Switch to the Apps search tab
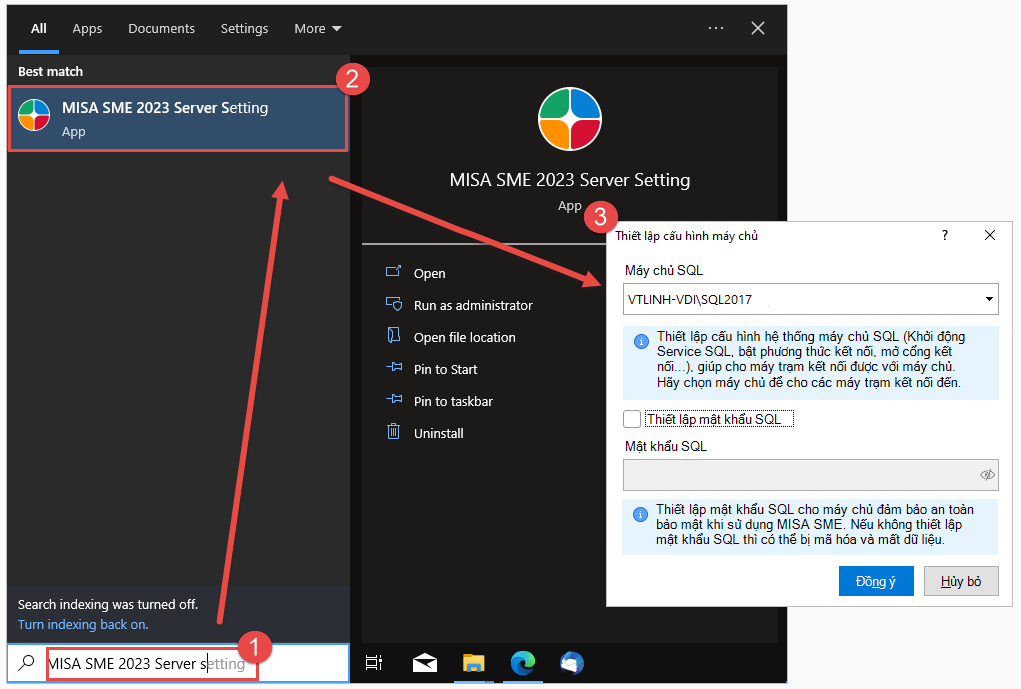The image size is (1021, 689). [87, 29]
